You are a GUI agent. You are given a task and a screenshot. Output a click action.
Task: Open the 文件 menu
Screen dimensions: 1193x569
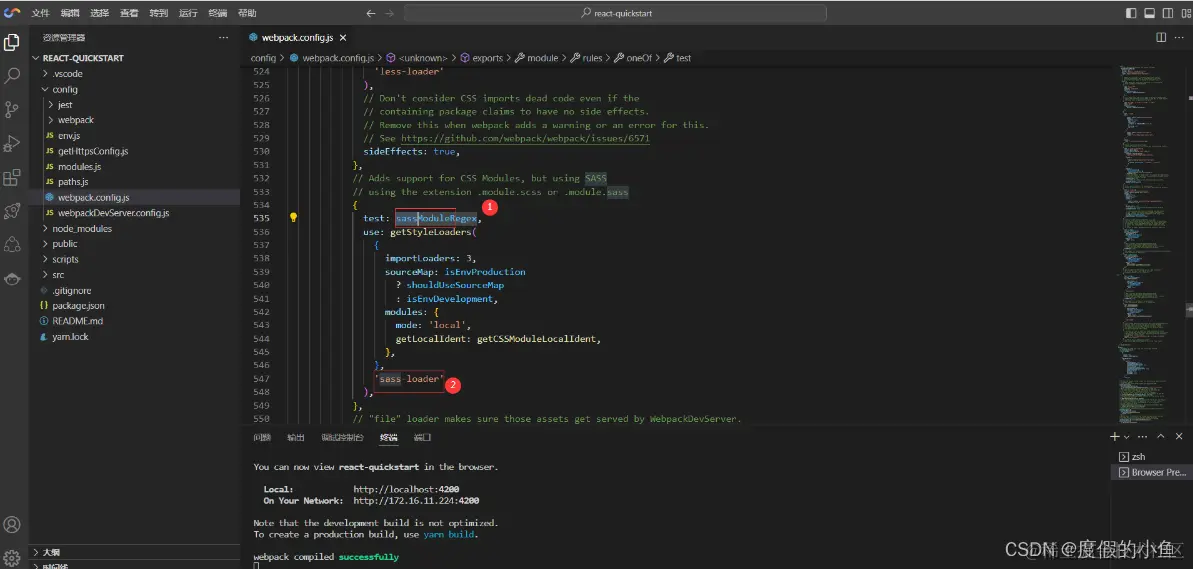(x=40, y=14)
